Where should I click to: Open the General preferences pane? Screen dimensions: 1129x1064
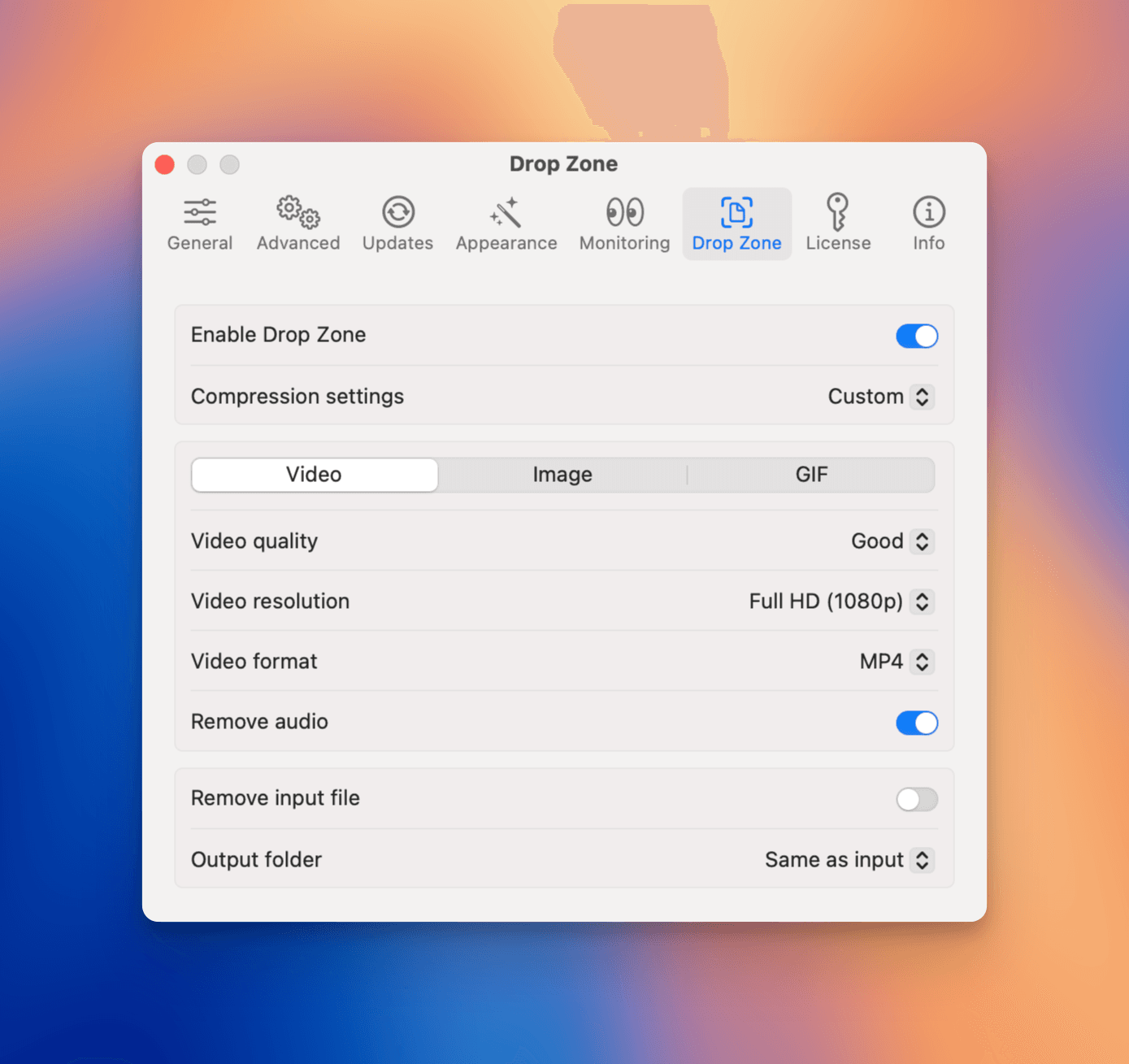(x=199, y=224)
